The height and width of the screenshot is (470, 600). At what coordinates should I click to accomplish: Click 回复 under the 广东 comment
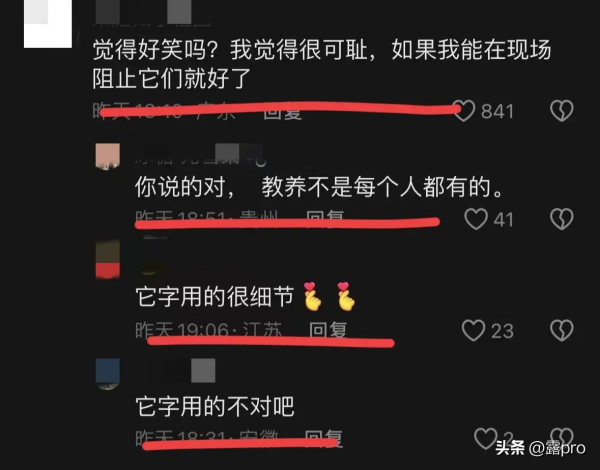282,111
